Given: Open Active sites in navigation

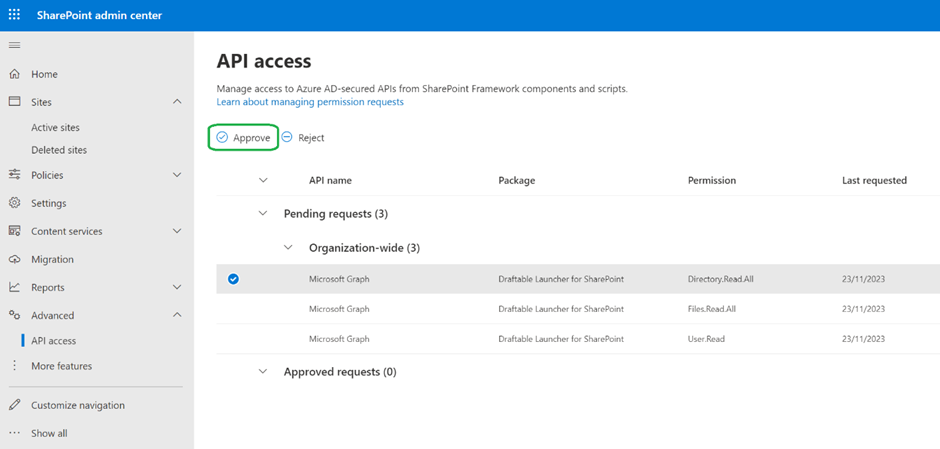Looking at the screenshot, I should click(55, 128).
